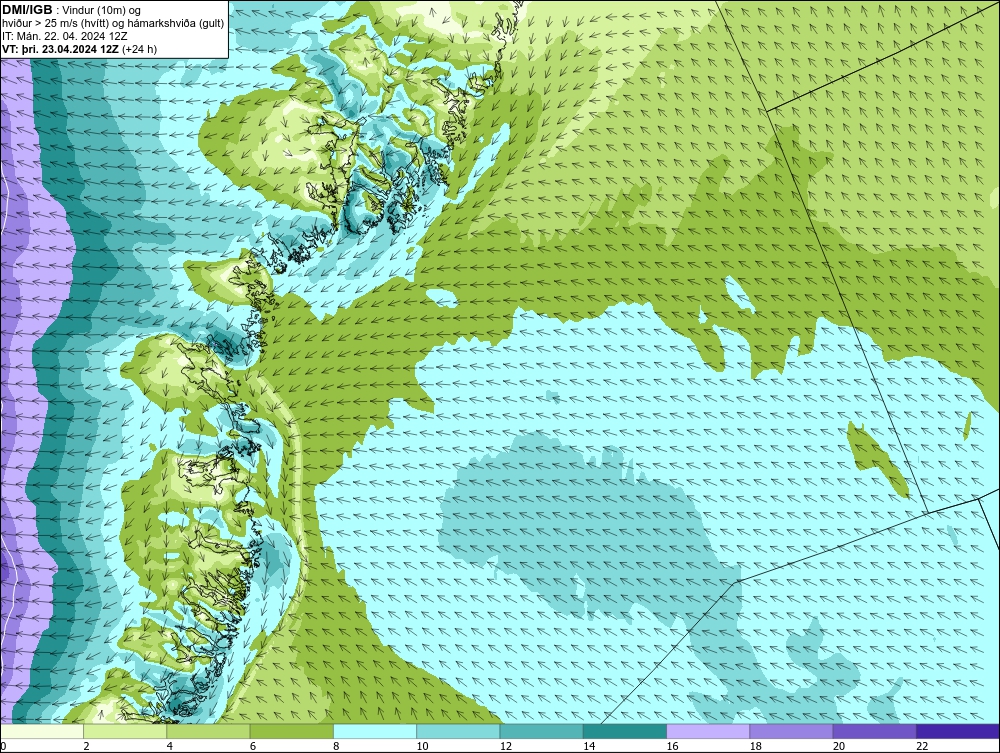1000x753 pixels.
Task: Click the 10–12 m/s legend color swatch
Action: point(458,731)
